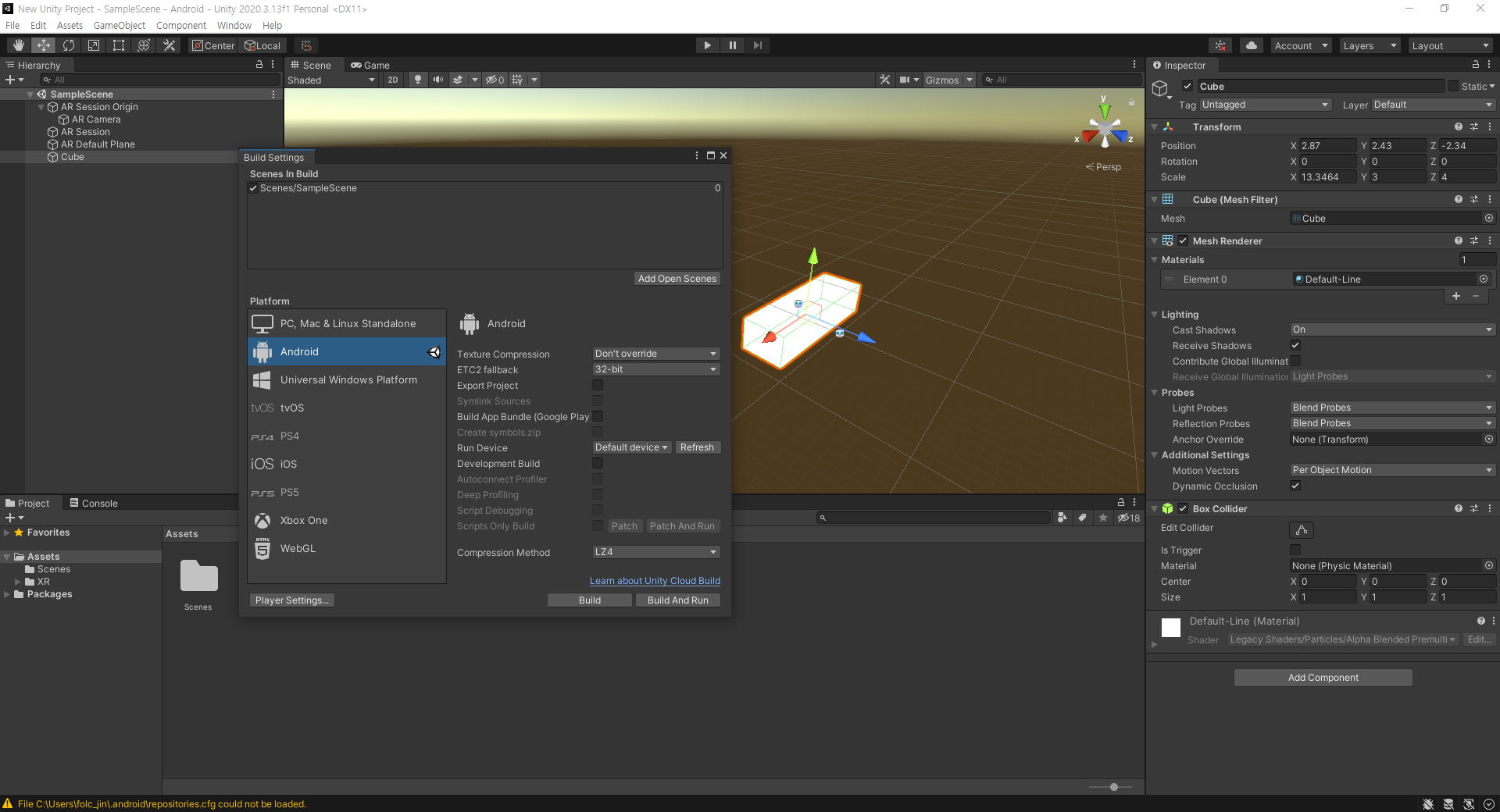The width and height of the screenshot is (1500, 812).
Task: Select PC, Mac & Linux Standalone platform
Action: tap(347, 323)
